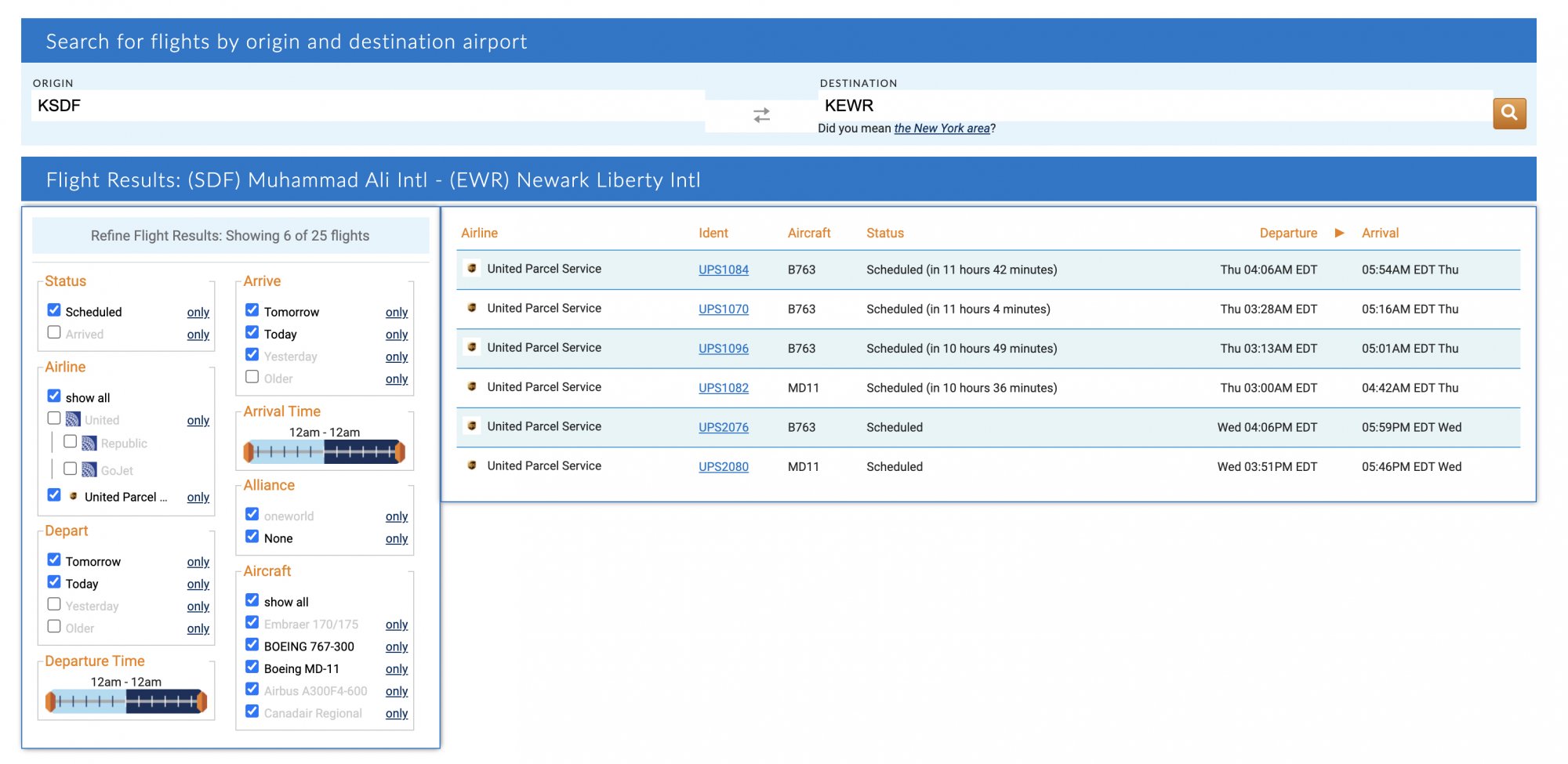Show only Boeing MD-11 aircraft

(397, 668)
